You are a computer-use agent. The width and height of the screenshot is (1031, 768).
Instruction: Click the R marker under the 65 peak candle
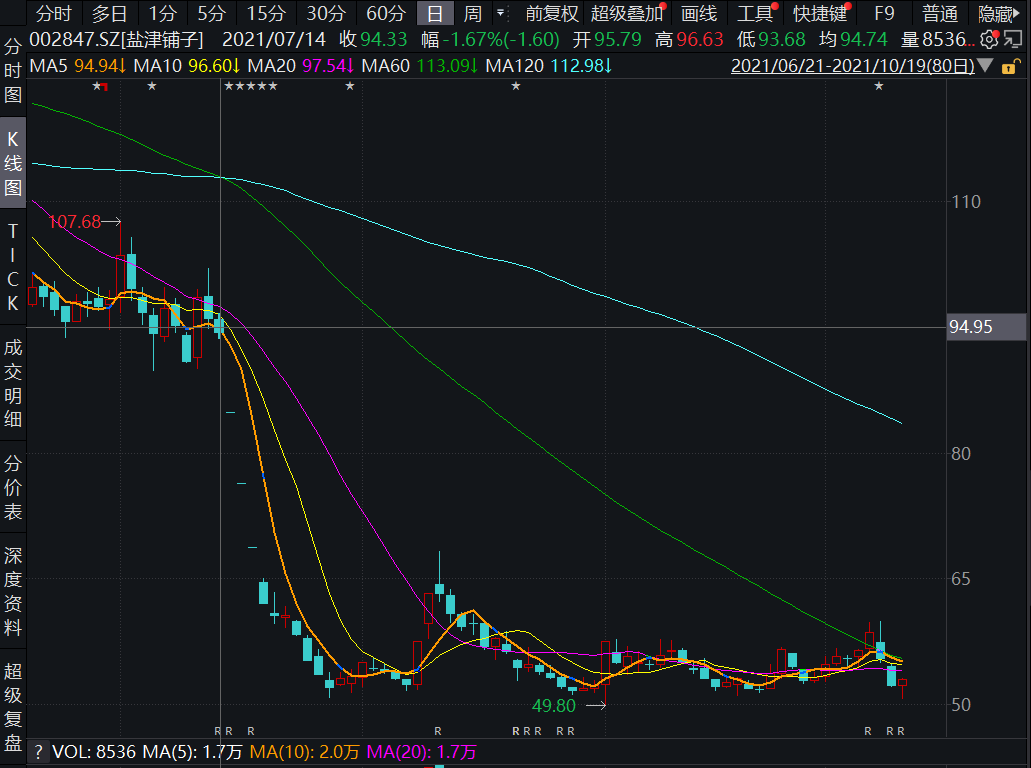tap(438, 731)
